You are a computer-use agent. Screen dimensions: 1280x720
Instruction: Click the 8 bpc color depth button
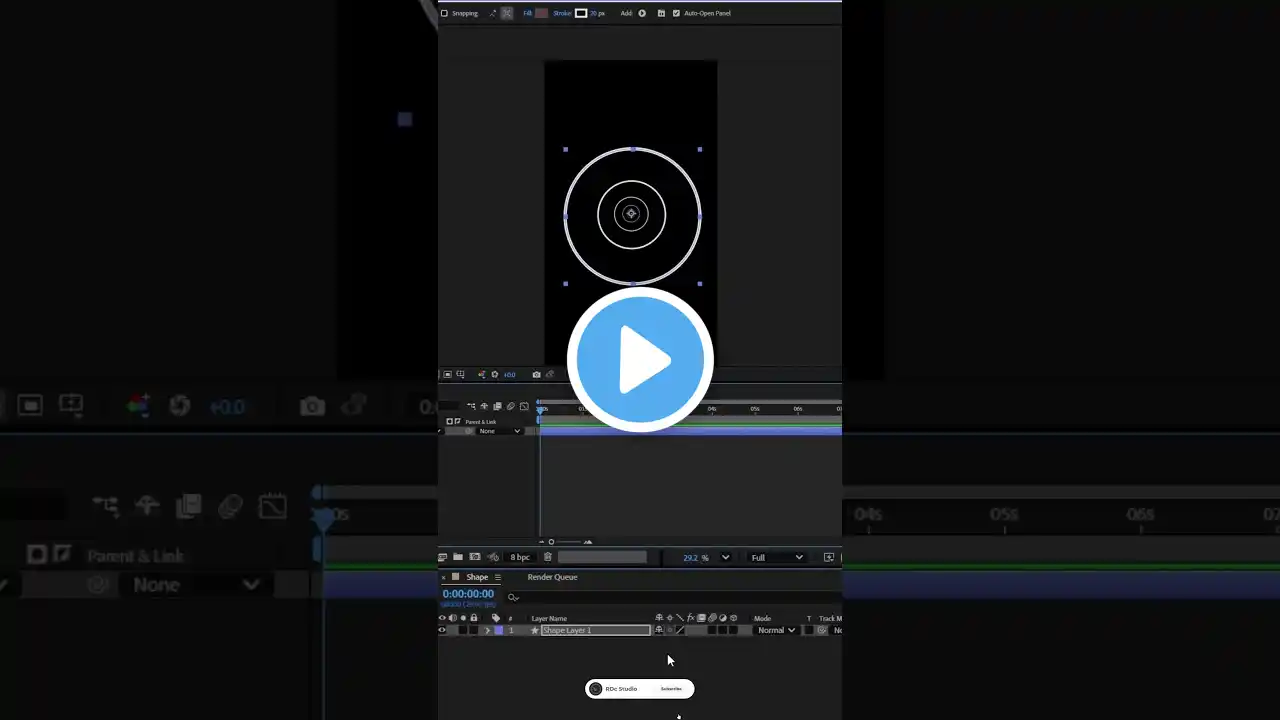coord(520,557)
